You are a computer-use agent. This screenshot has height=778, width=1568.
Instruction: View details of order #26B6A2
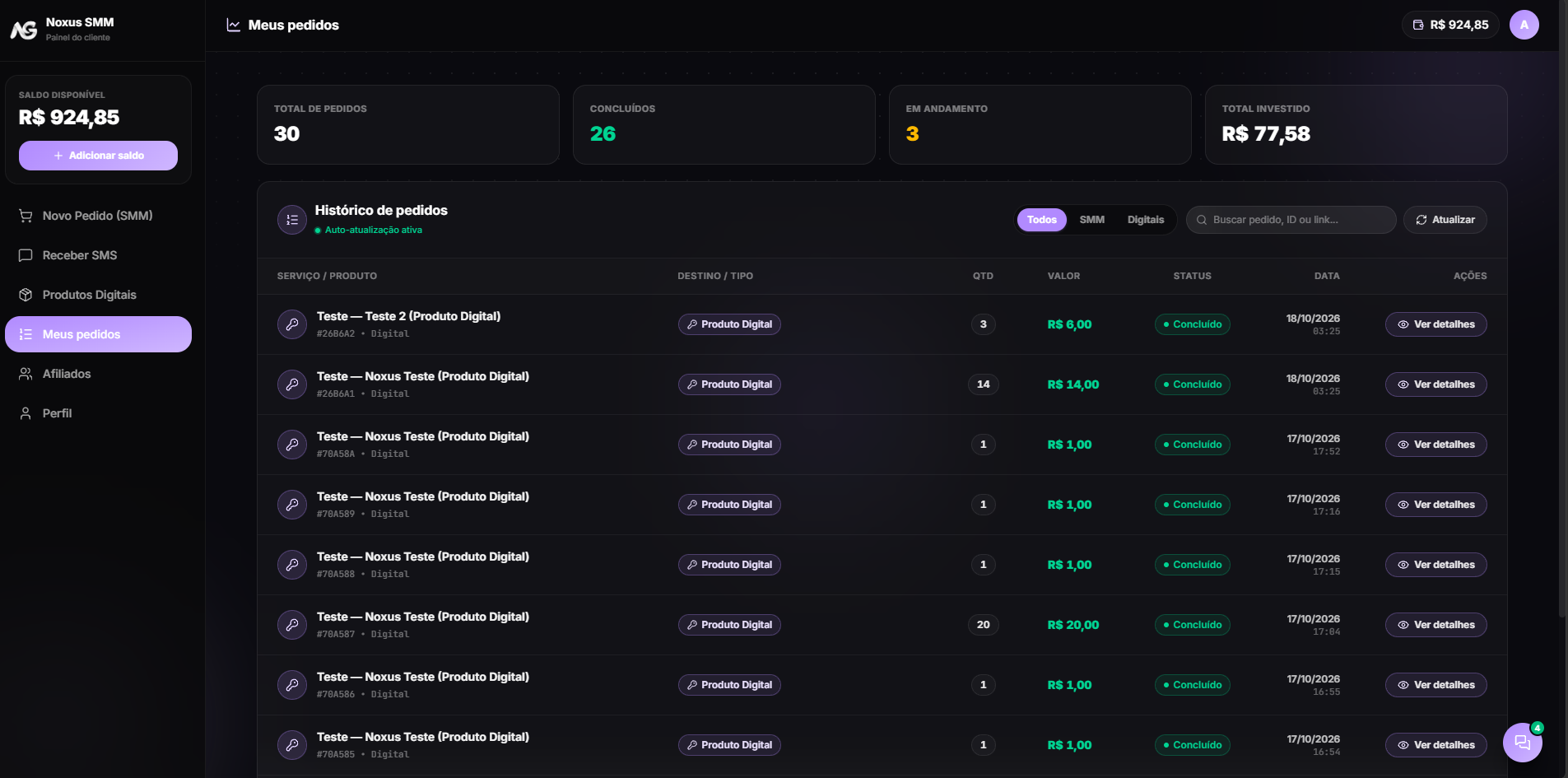pyautogui.click(x=1435, y=324)
